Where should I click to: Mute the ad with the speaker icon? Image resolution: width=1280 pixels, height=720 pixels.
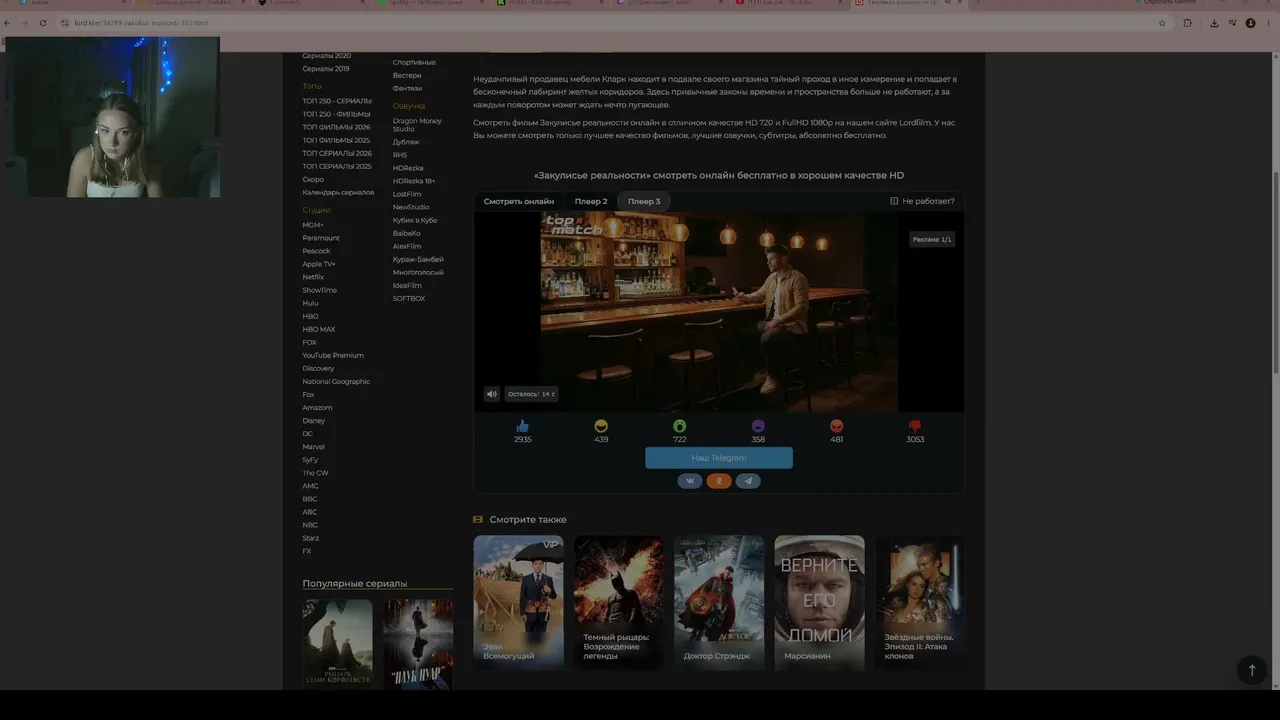491,394
